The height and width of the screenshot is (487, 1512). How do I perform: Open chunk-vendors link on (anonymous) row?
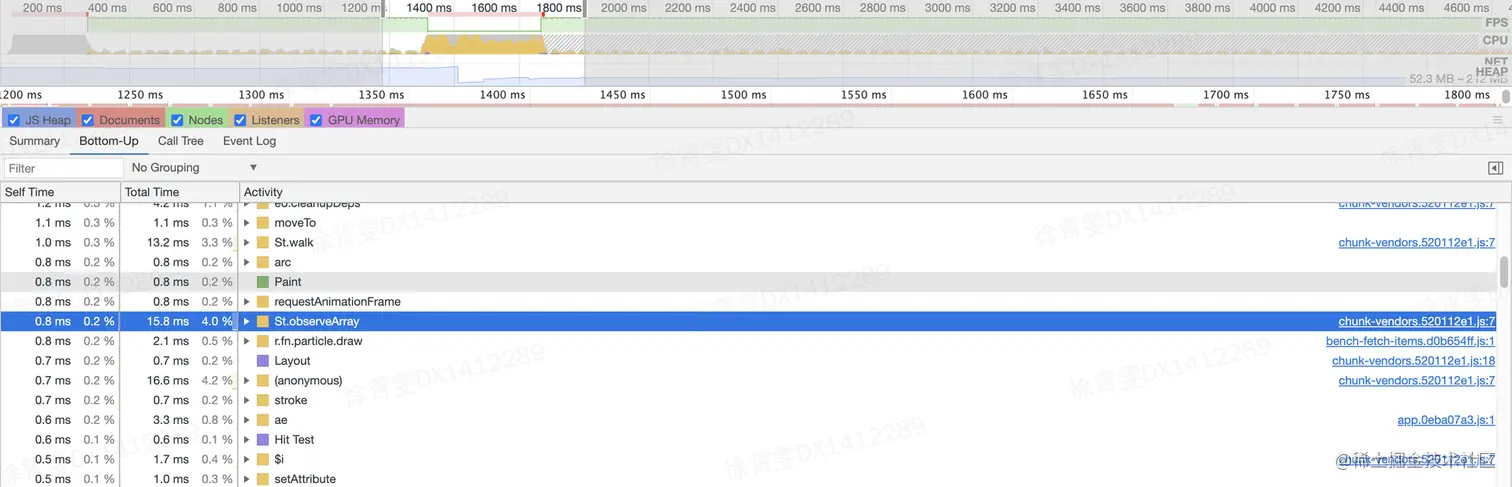[x=1417, y=381]
